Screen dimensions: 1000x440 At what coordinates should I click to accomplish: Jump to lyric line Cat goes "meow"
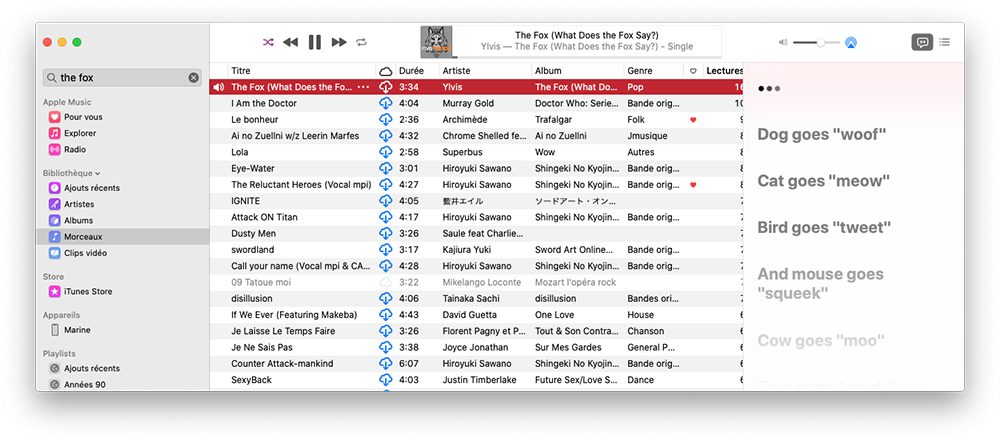[823, 181]
